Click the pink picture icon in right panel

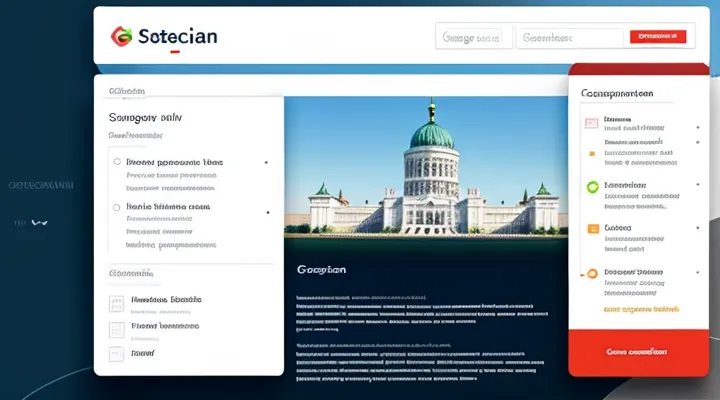click(591, 123)
